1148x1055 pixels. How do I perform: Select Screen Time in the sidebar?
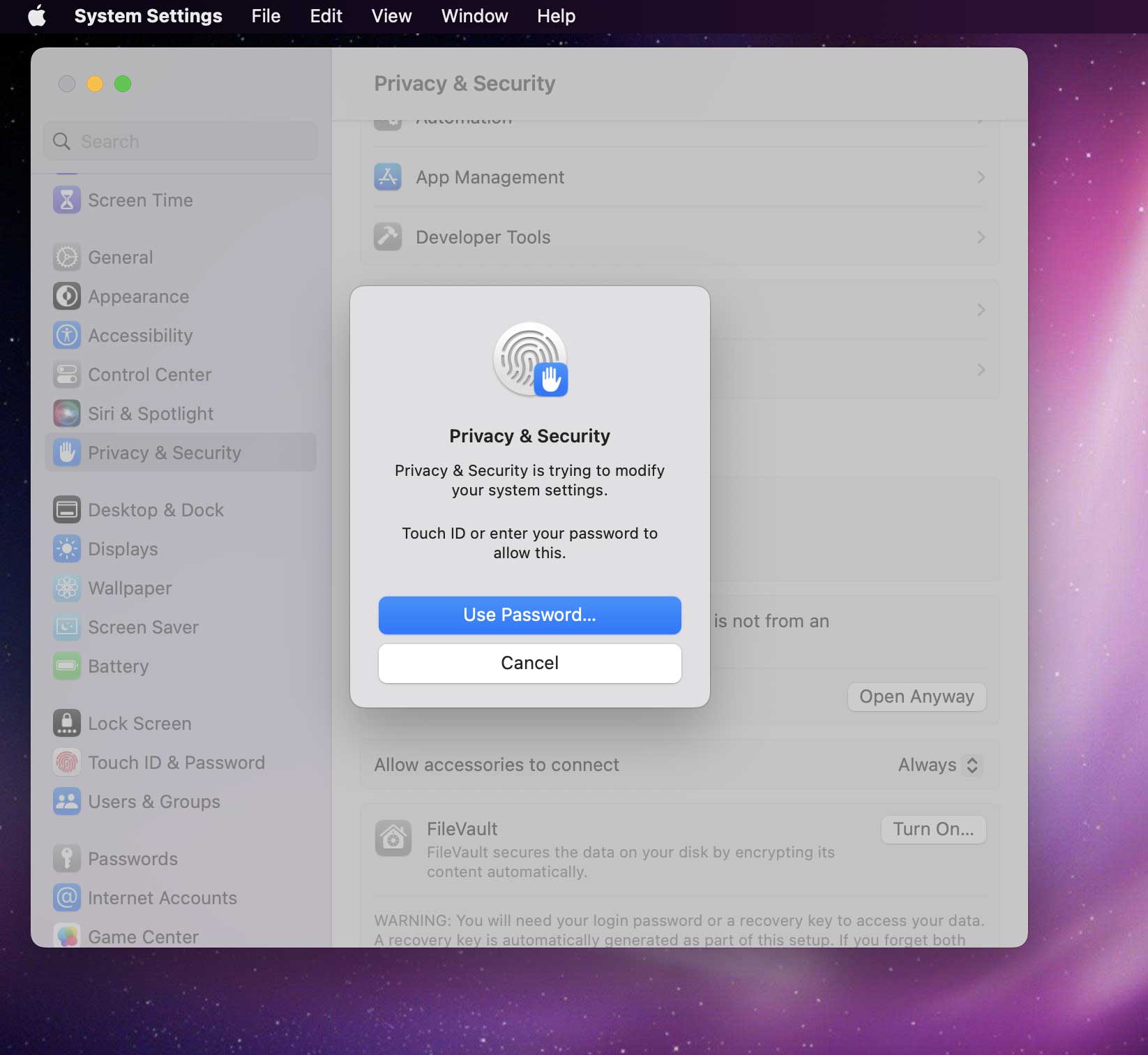pyautogui.click(x=181, y=200)
